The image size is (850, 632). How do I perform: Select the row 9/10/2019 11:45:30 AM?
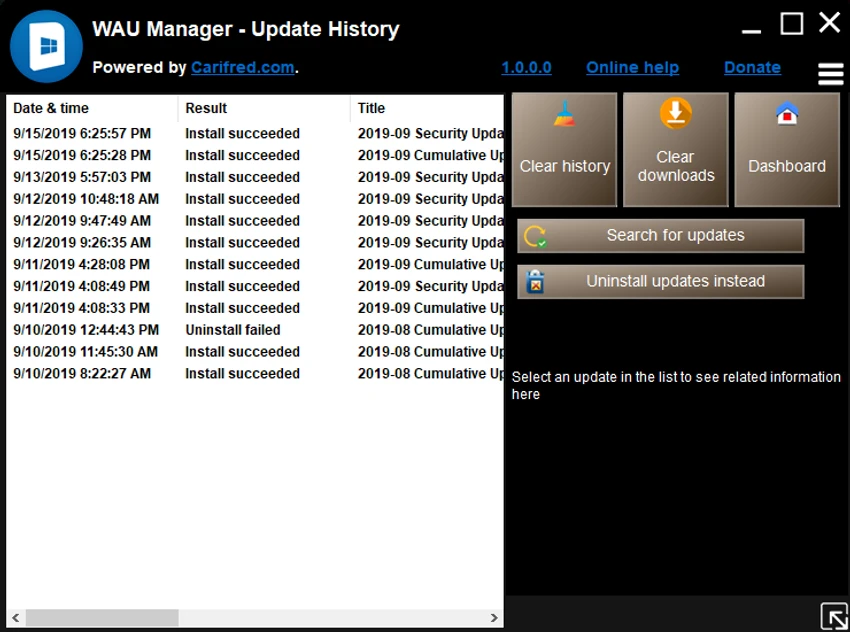255,351
